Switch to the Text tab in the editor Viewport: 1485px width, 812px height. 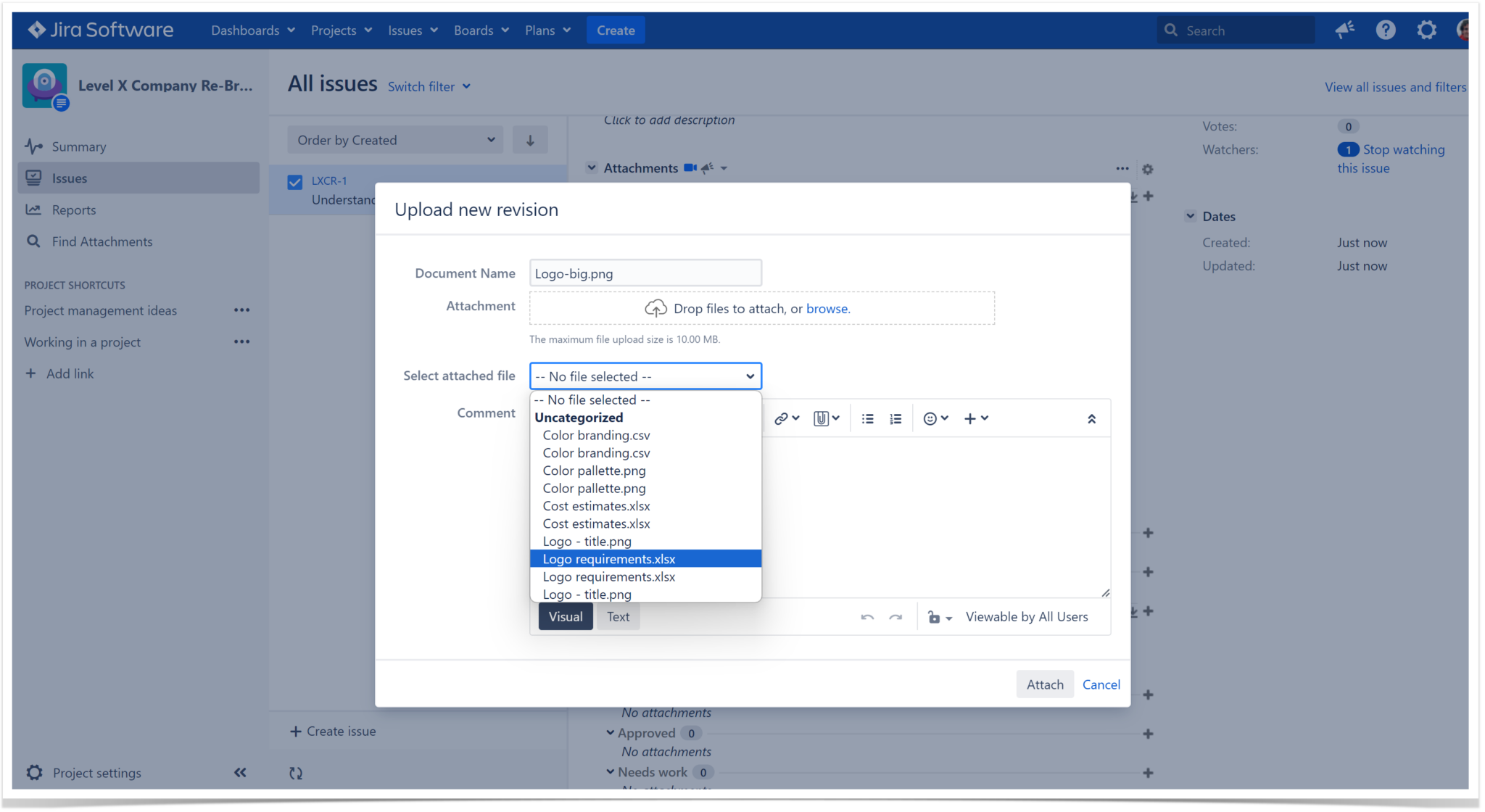[617, 616]
